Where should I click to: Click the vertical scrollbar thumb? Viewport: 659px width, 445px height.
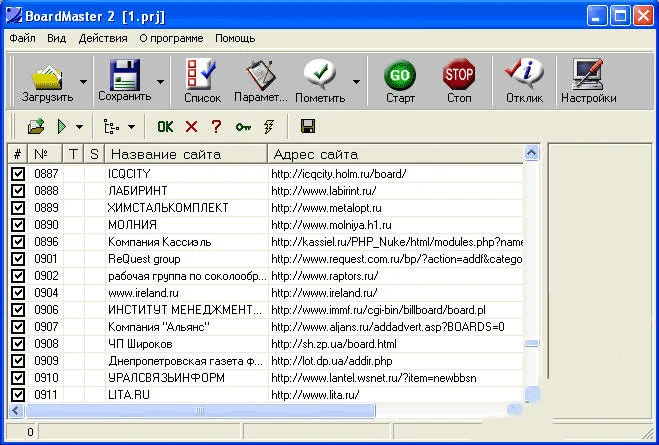(x=532, y=344)
